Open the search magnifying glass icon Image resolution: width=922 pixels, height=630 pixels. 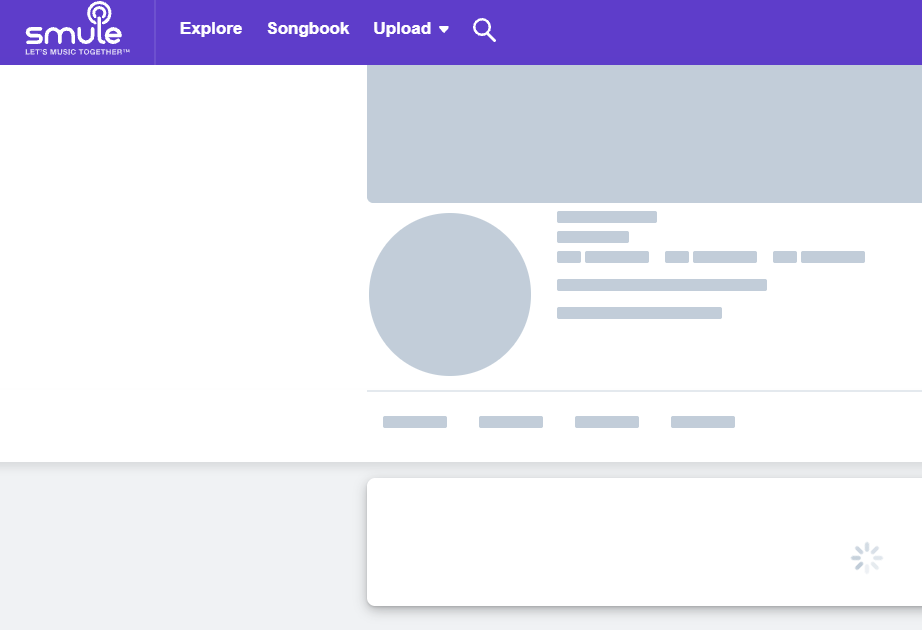[x=484, y=30]
